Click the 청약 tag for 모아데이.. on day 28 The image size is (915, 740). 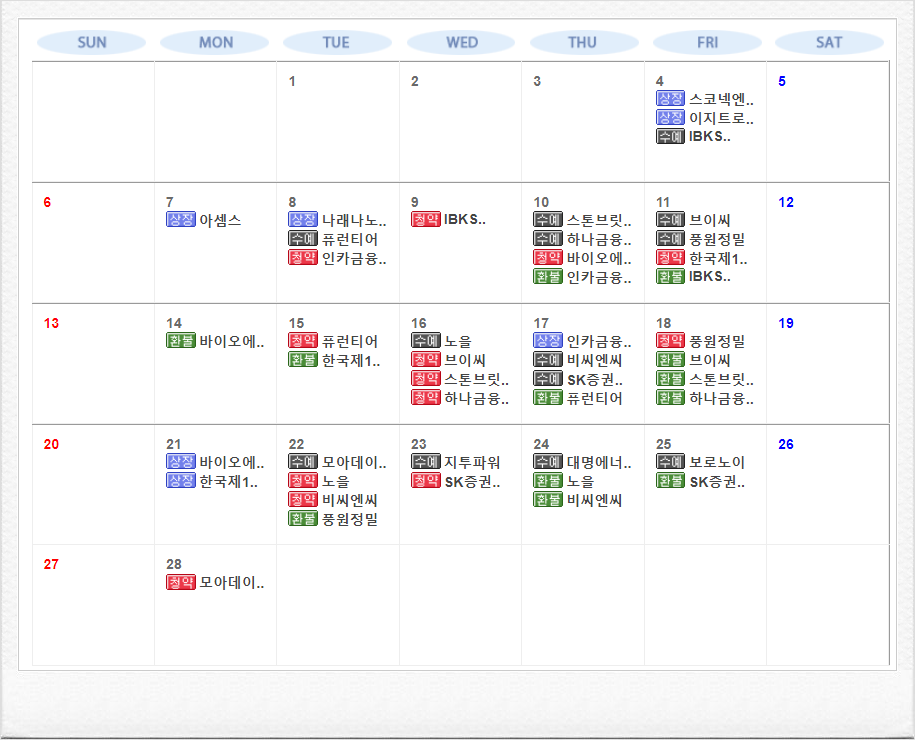tap(180, 582)
